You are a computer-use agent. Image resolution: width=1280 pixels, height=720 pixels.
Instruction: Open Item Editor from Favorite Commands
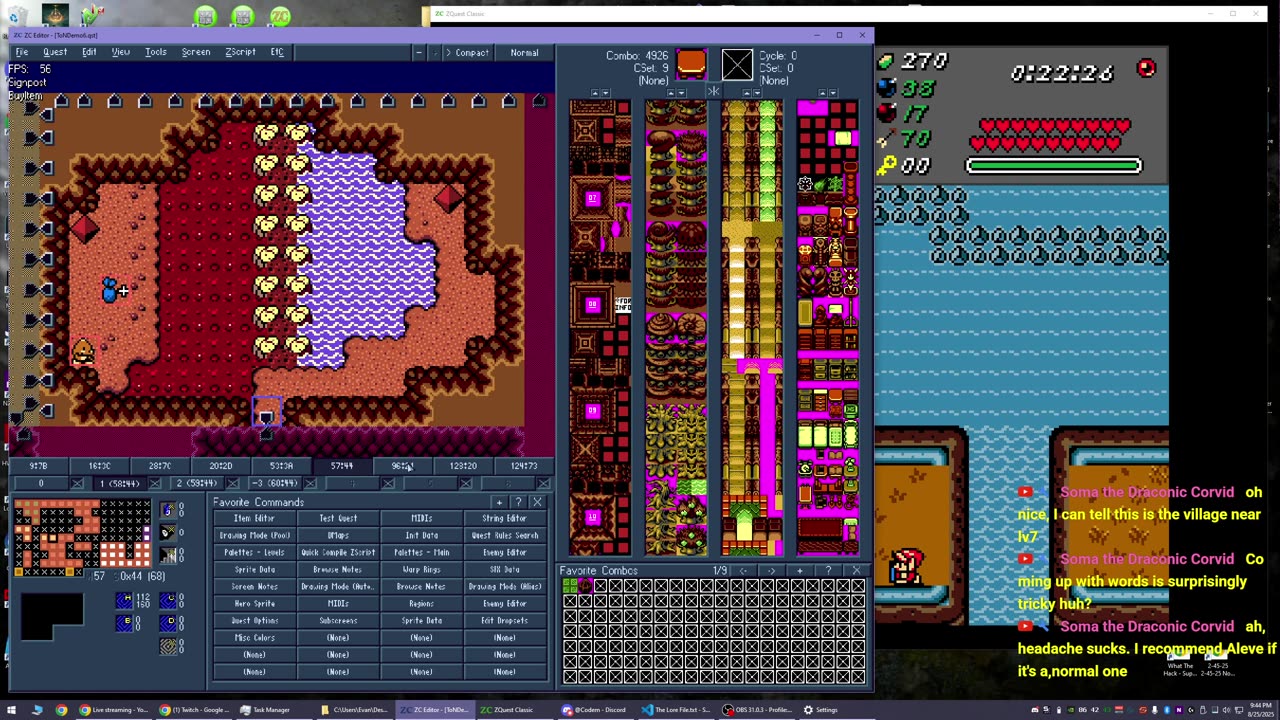click(254, 518)
